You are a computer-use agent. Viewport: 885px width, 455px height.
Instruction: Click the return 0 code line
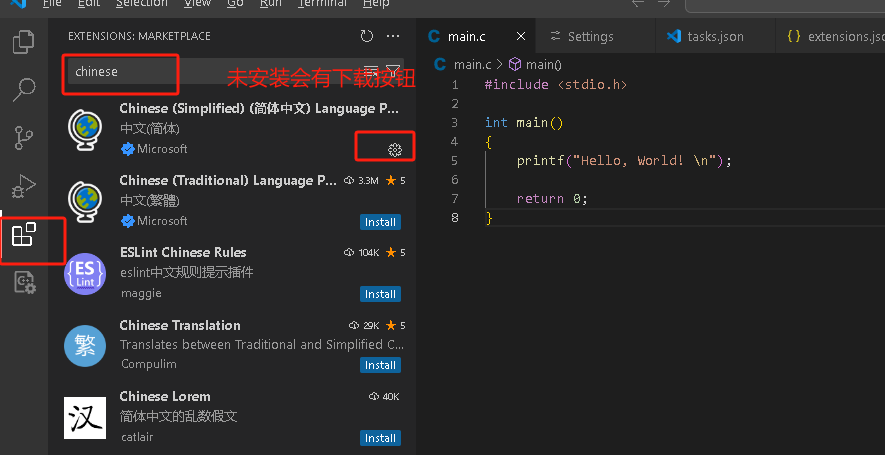pos(553,199)
